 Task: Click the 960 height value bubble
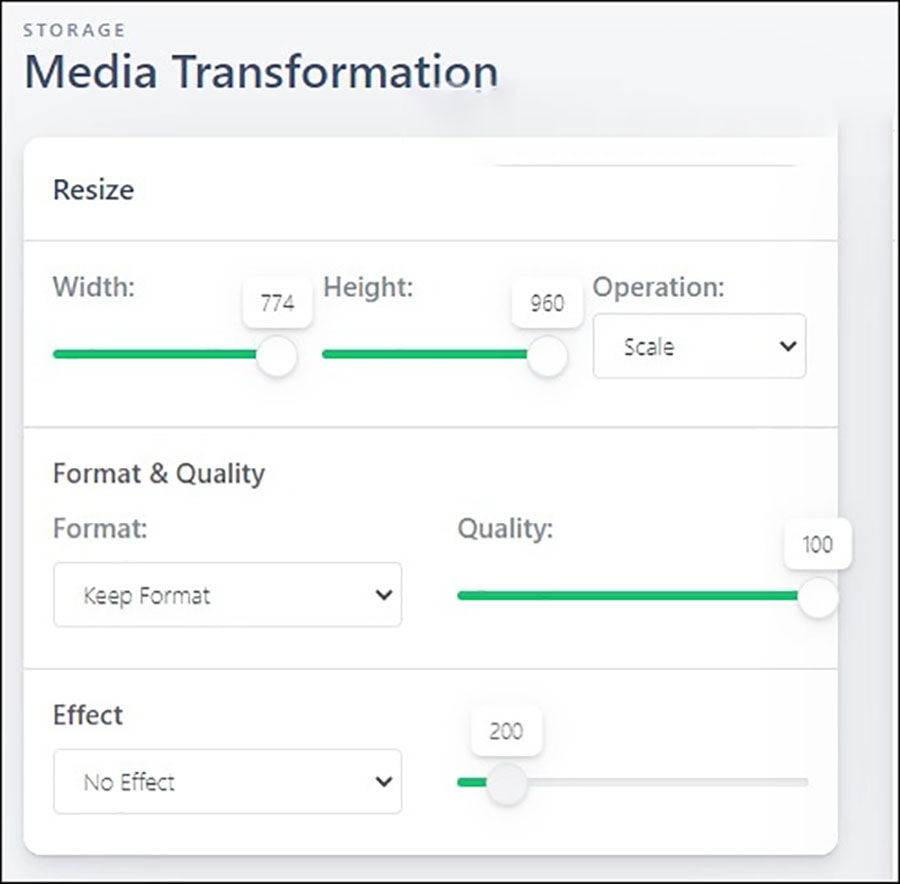pyautogui.click(x=547, y=303)
